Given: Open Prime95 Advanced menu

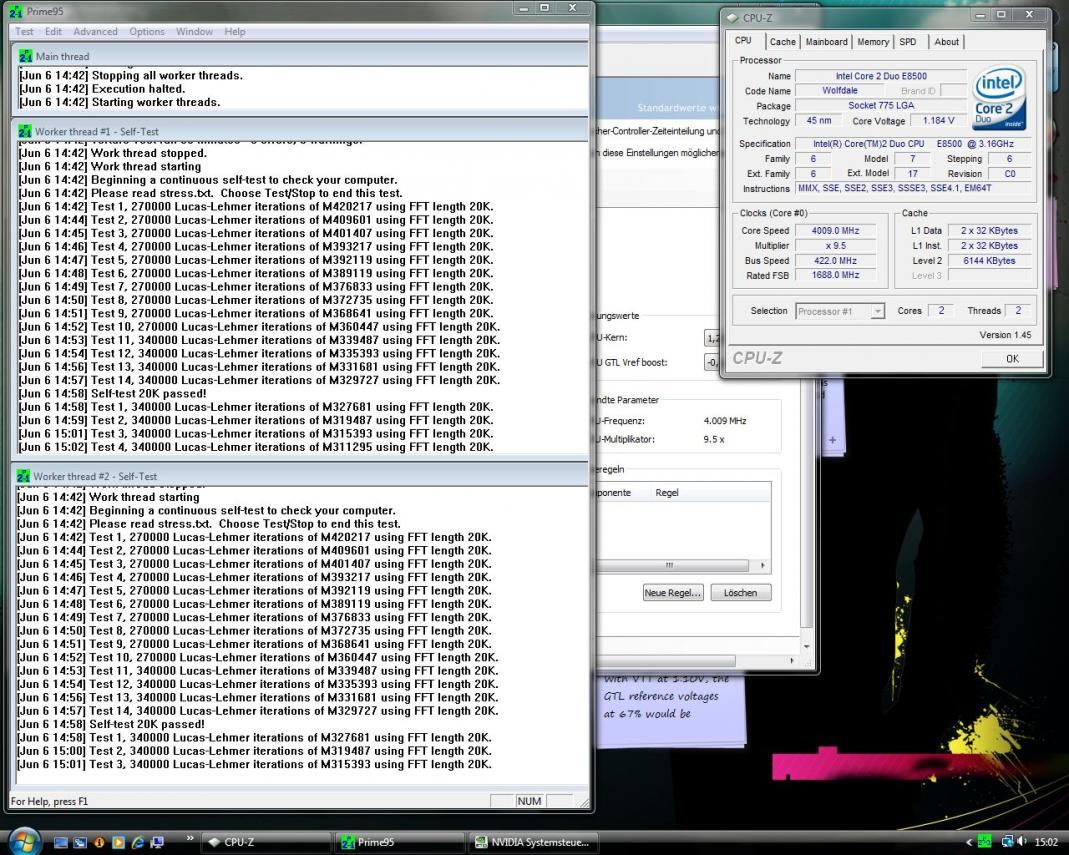Looking at the screenshot, I should point(95,31).
